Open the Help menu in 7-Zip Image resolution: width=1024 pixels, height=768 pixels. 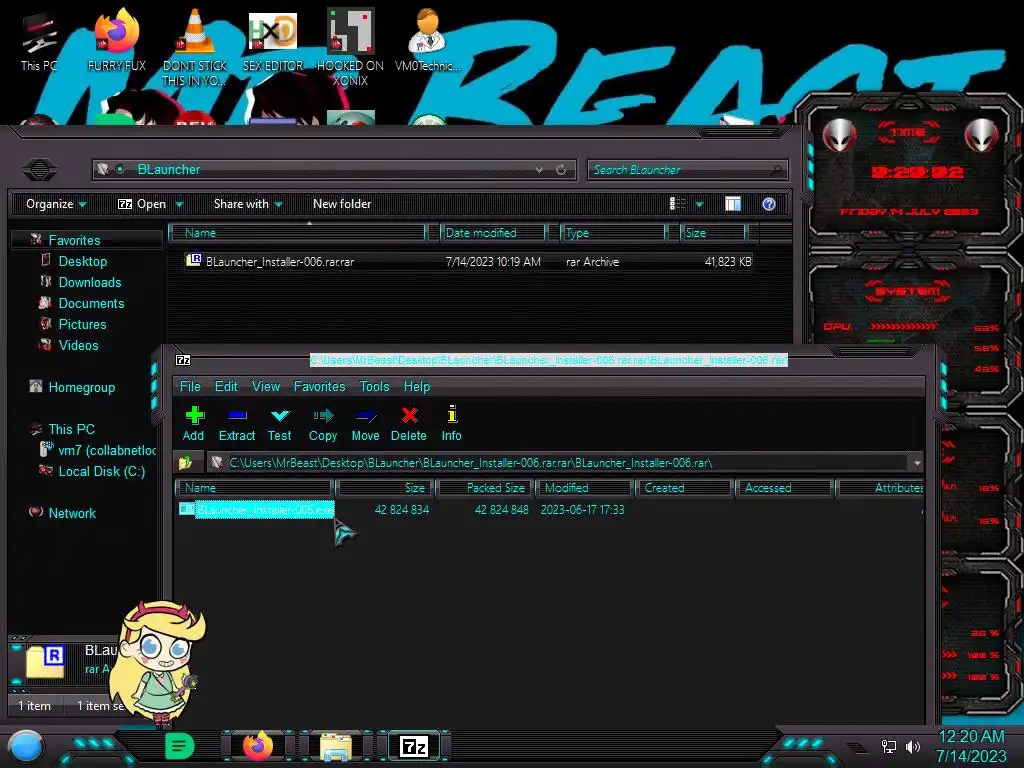417,387
